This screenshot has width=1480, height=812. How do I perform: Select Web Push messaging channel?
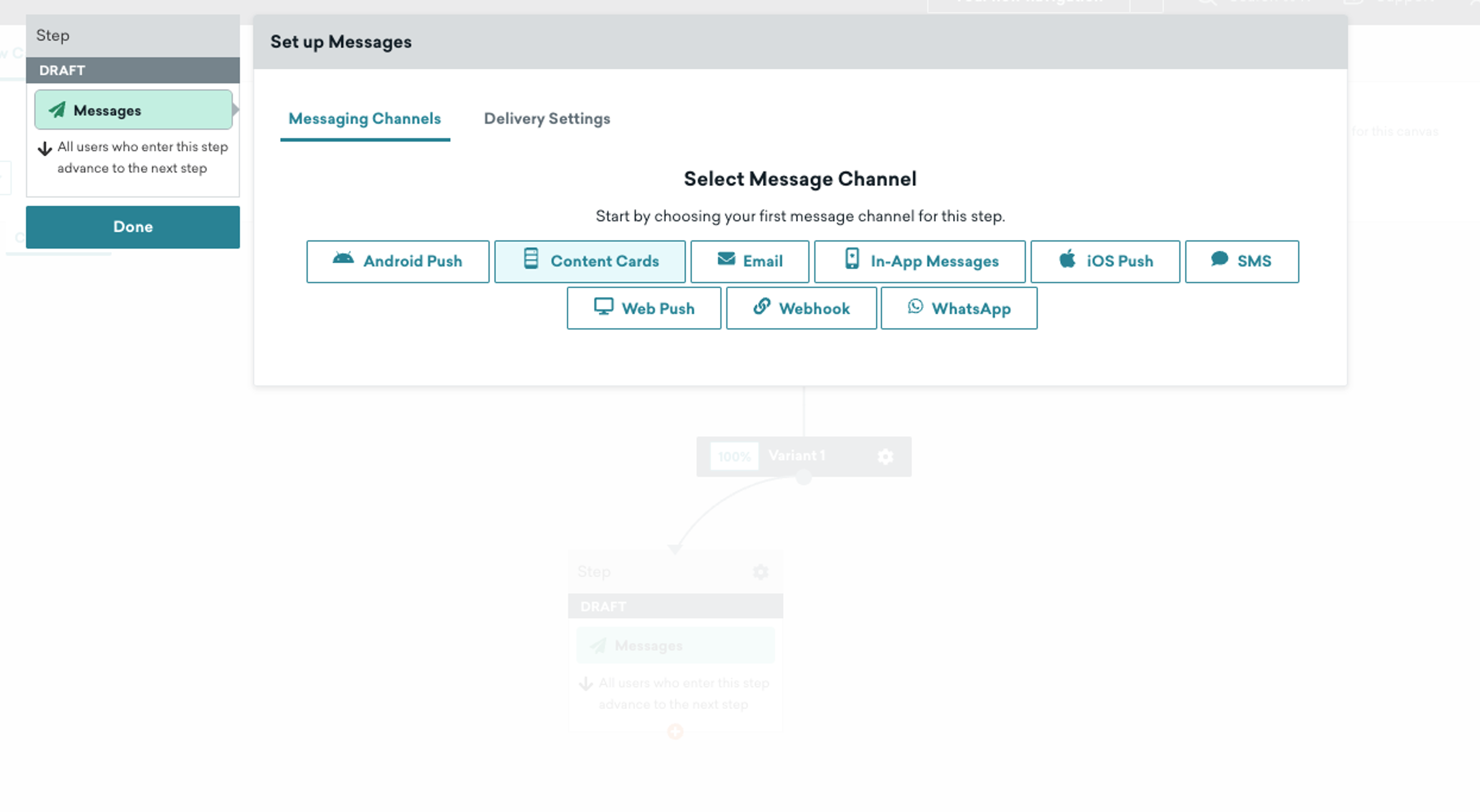point(644,307)
